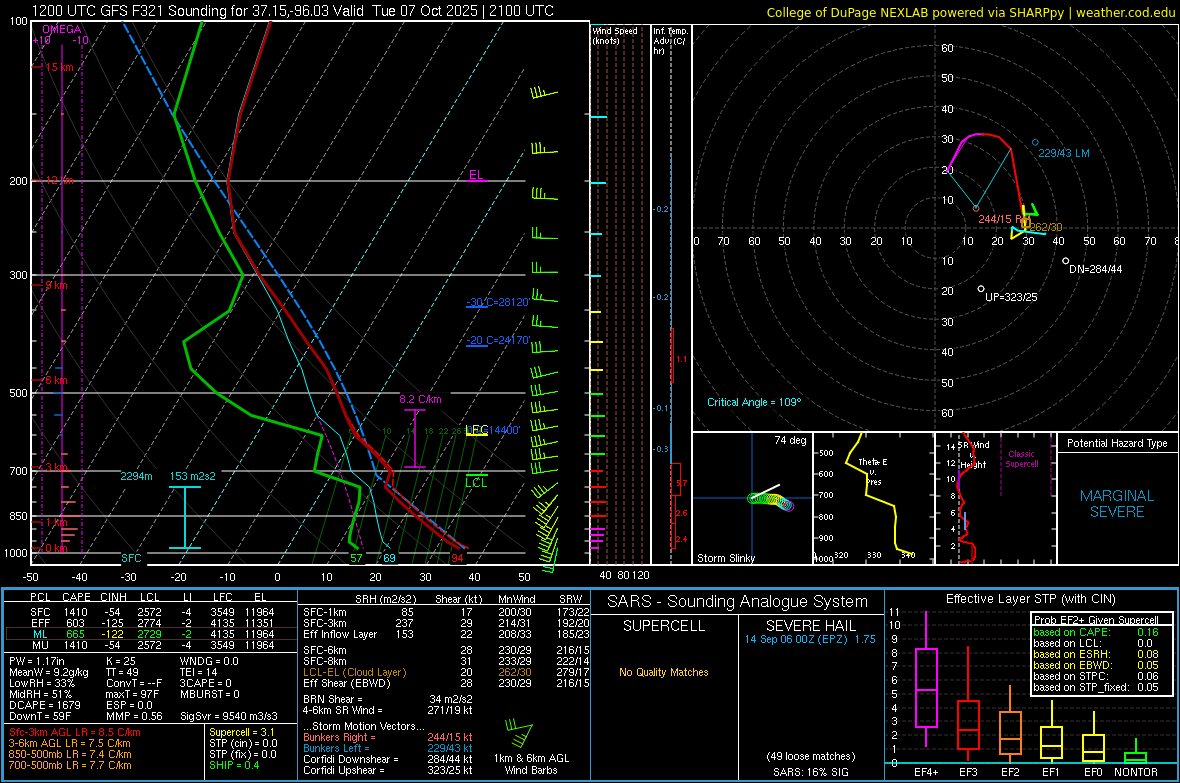Click the OMEGA label on the skew-T
The height and width of the screenshot is (783, 1180).
click(x=62, y=29)
